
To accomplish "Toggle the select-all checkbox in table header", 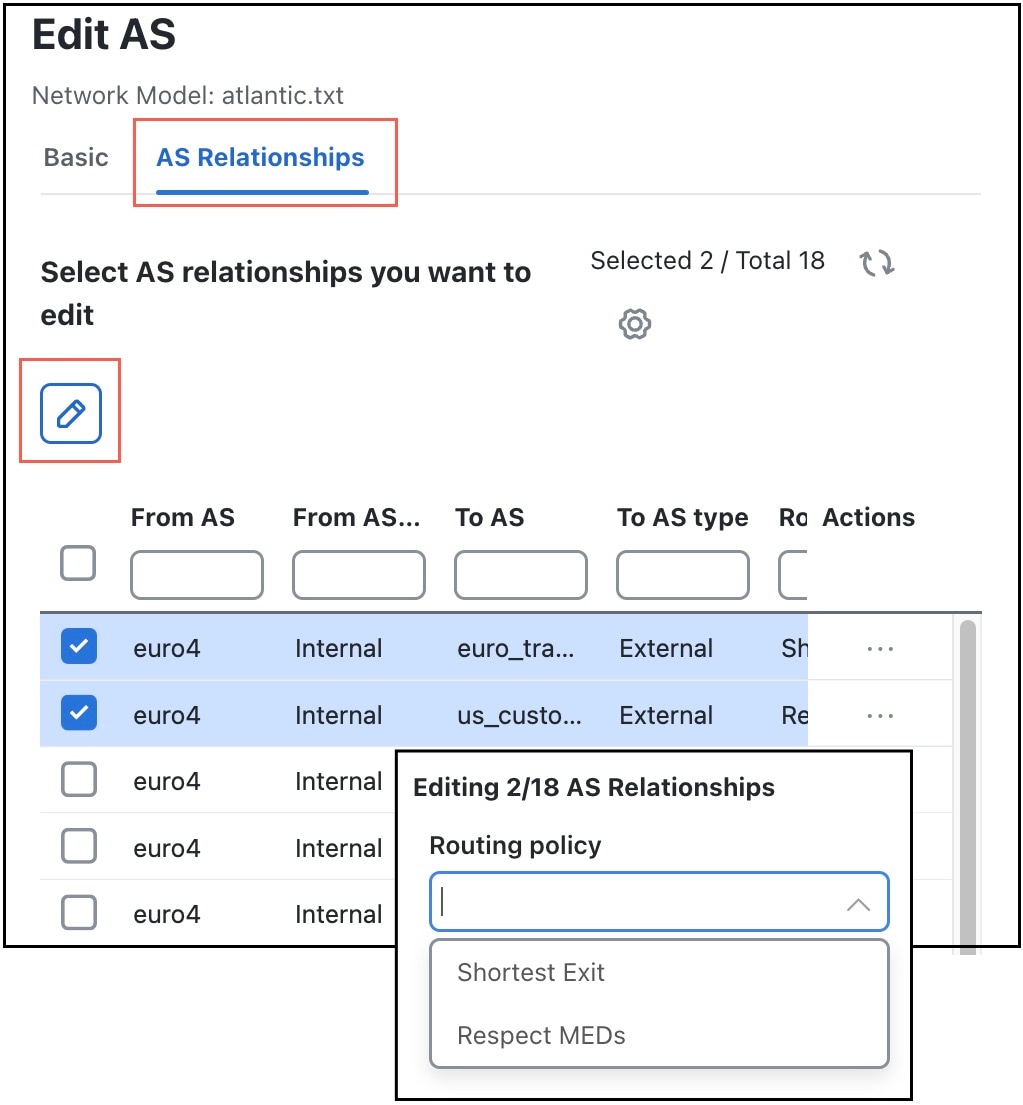I will 77,563.
